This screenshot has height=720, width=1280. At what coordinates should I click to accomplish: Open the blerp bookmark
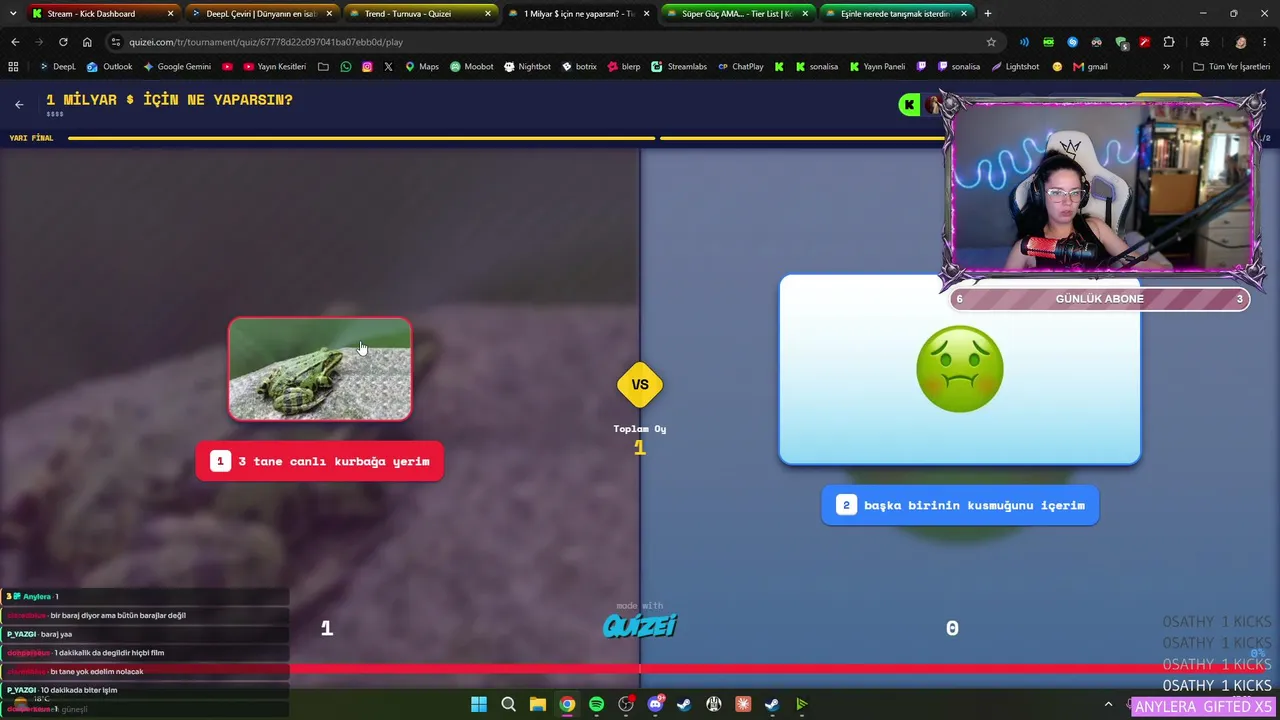(623, 67)
